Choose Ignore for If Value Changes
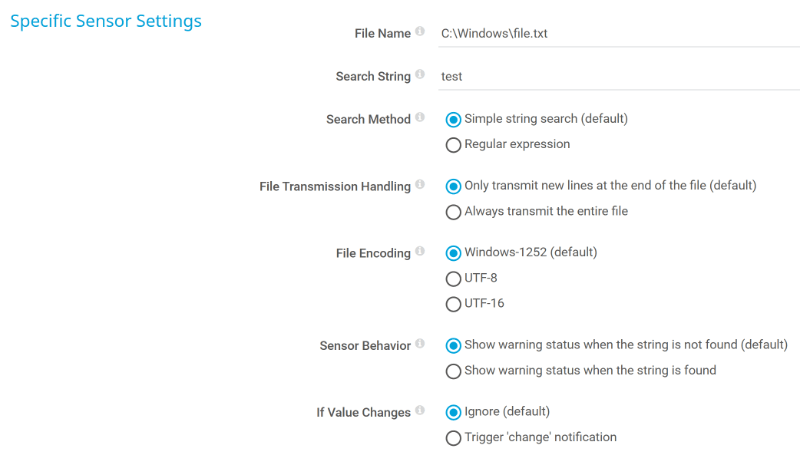 (454, 412)
